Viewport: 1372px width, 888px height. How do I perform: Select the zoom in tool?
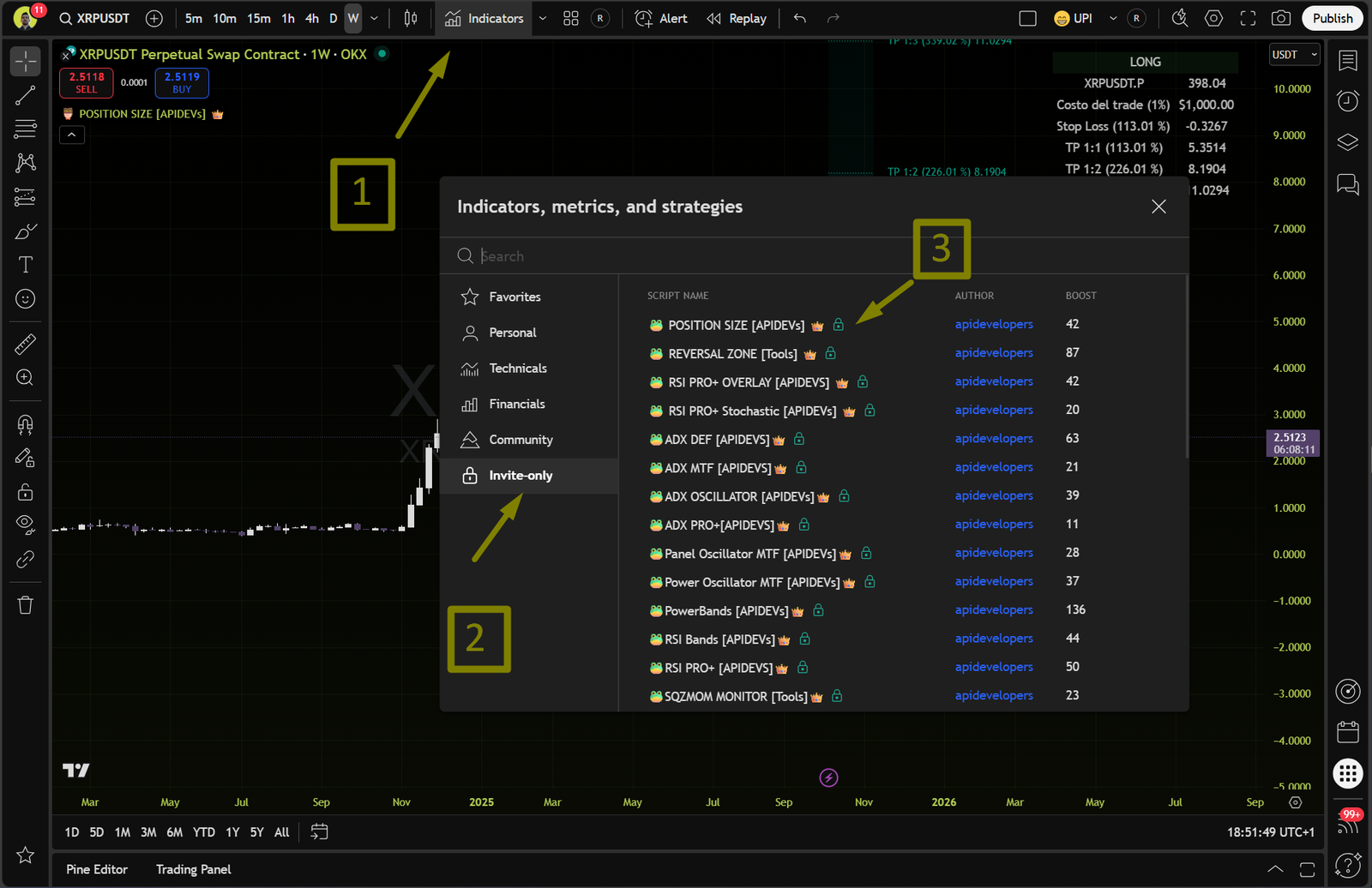(26, 378)
